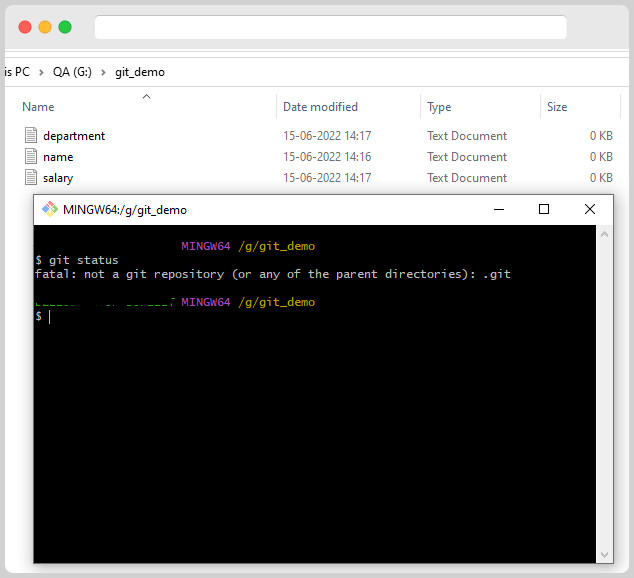Click git_demo in the breadcrumb path
The image size is (634, 578).
pos(140,72)
